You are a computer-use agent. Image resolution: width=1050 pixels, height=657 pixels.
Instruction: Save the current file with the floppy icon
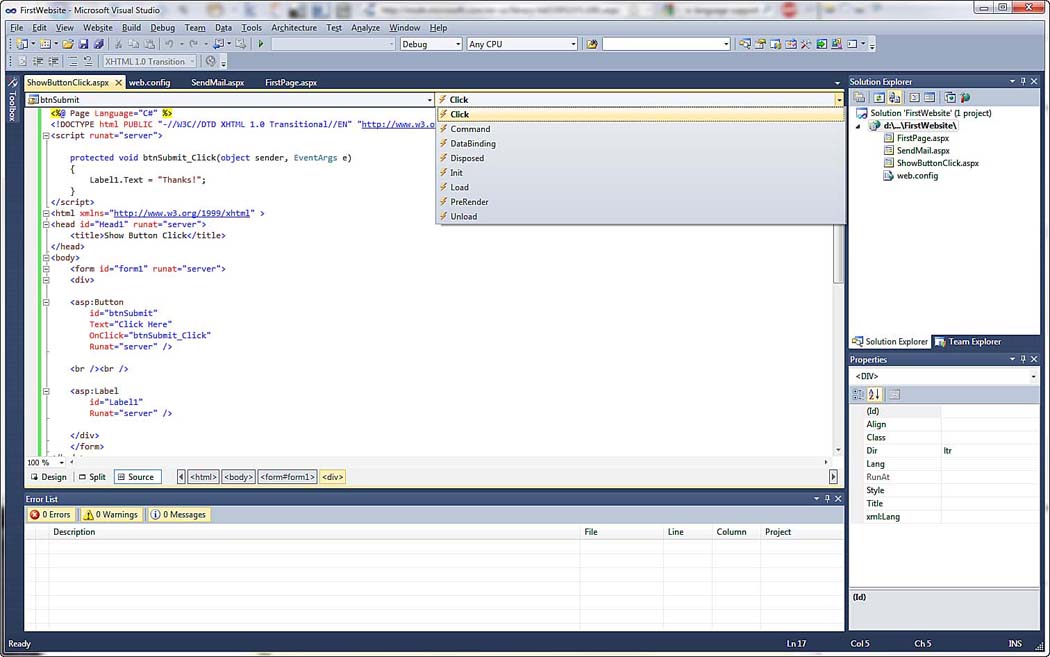[84, 44]
